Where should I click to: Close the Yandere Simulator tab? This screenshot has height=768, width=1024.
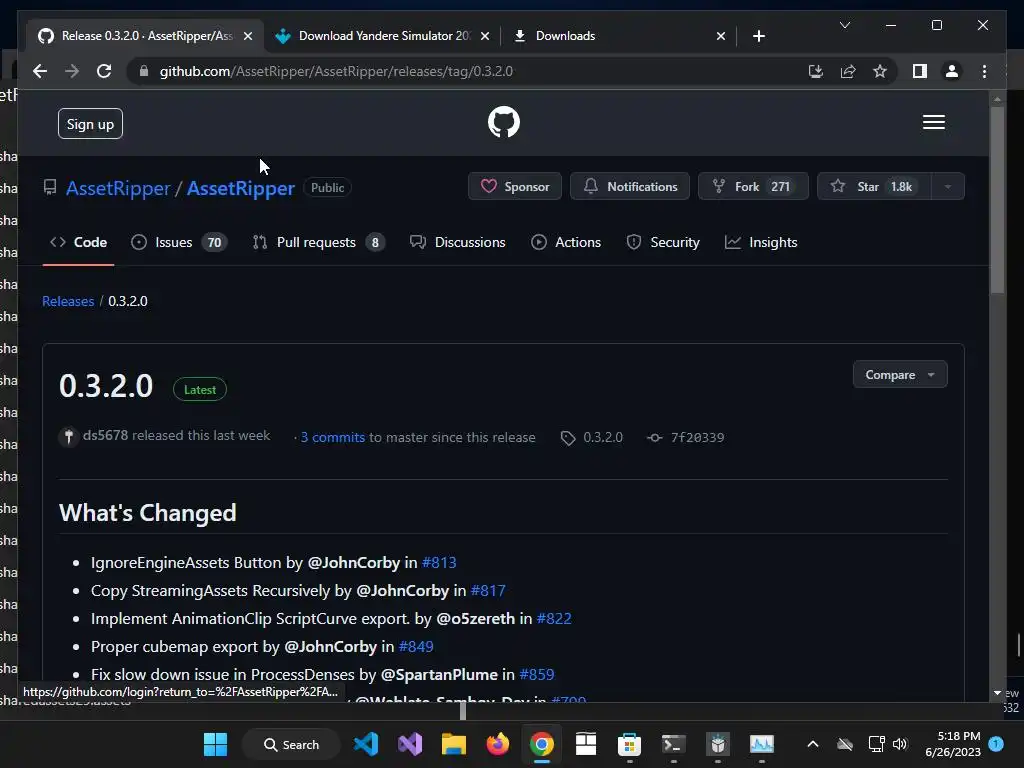tap(485, 36)
